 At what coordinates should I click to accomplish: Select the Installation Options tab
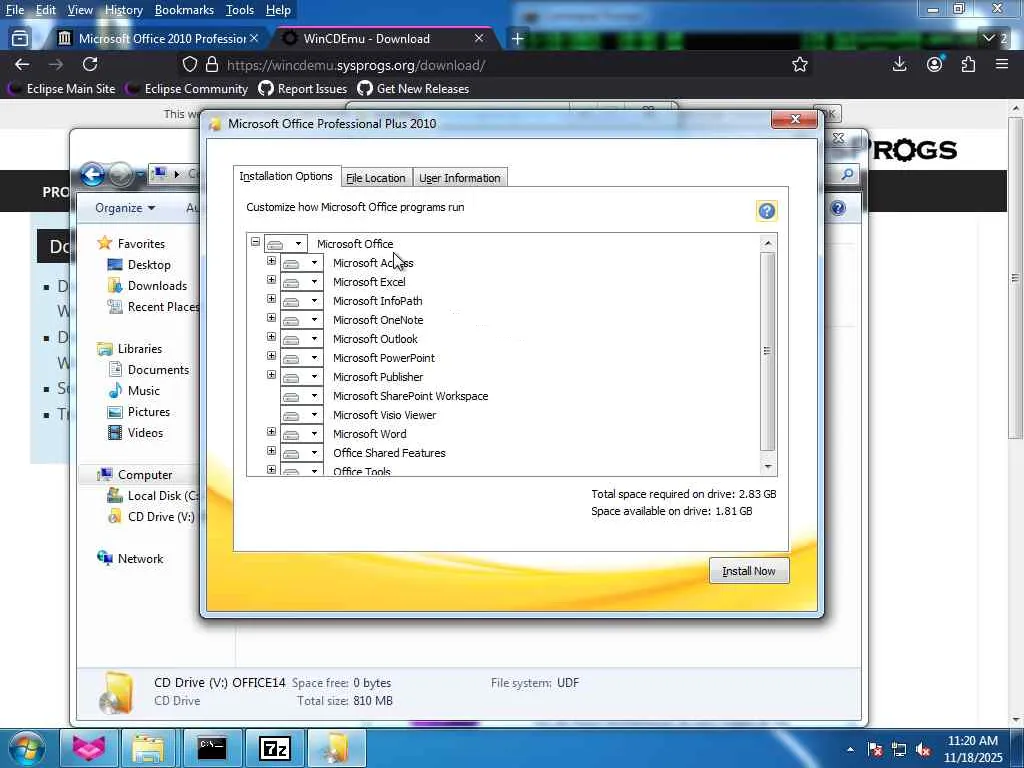(286, 176)
